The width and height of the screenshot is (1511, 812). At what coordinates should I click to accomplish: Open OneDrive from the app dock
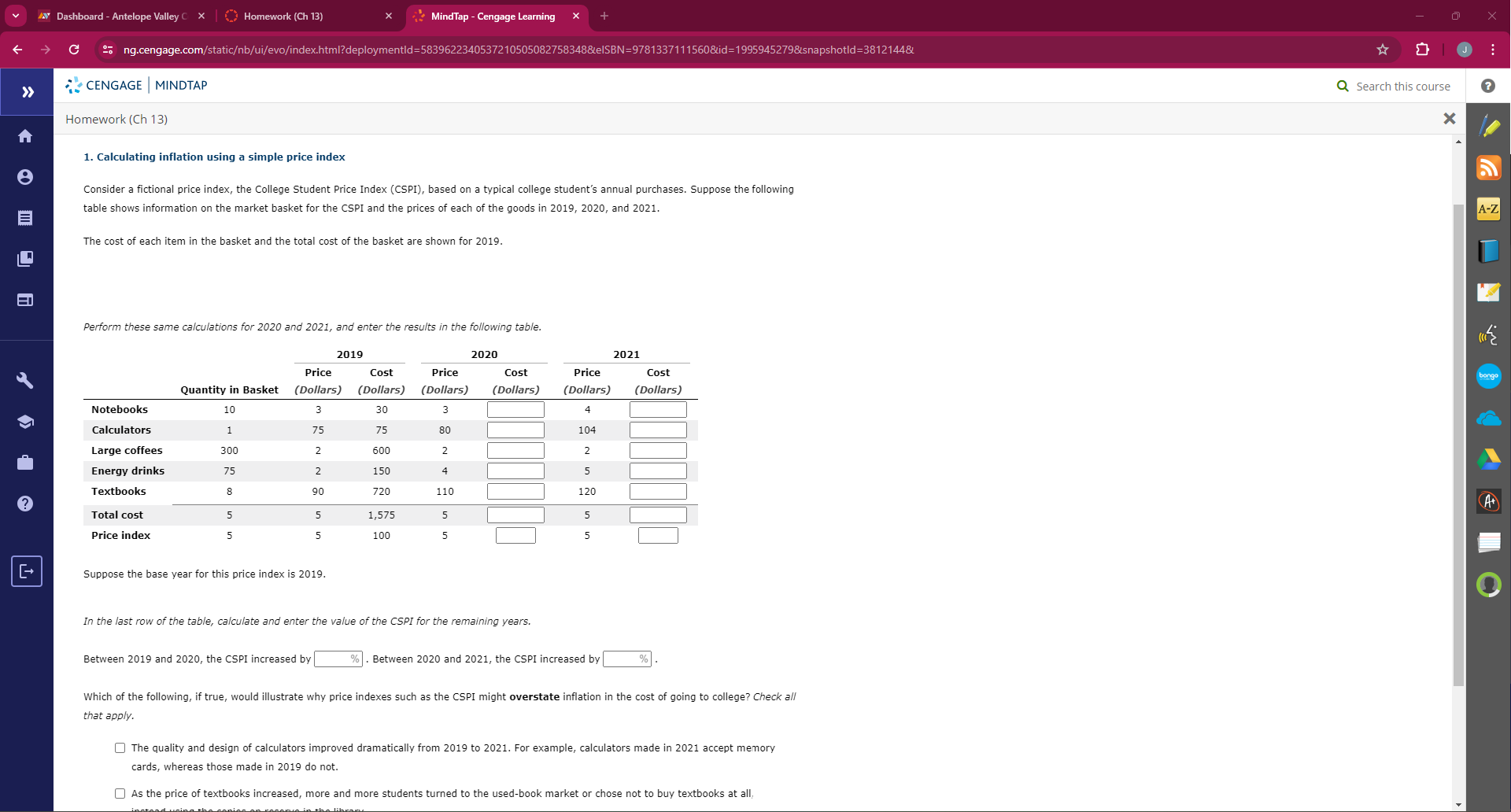point(1489,418)
